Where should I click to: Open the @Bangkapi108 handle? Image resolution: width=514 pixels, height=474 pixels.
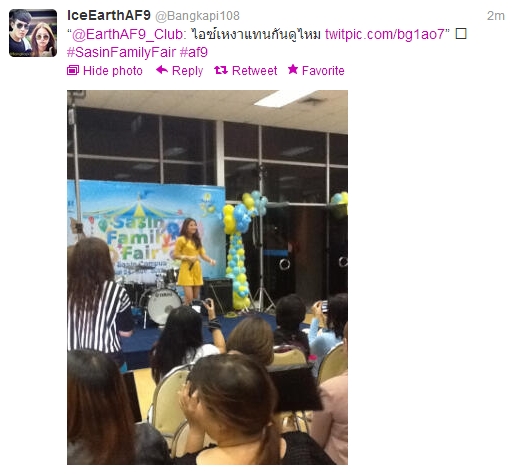(198, 16)
